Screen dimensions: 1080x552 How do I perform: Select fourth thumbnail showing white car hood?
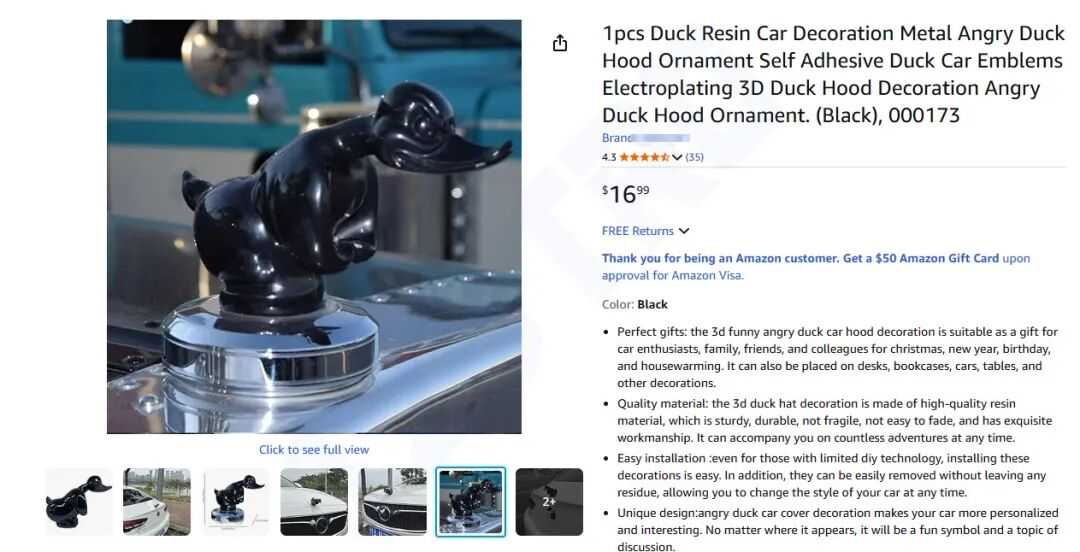[314, 501]
